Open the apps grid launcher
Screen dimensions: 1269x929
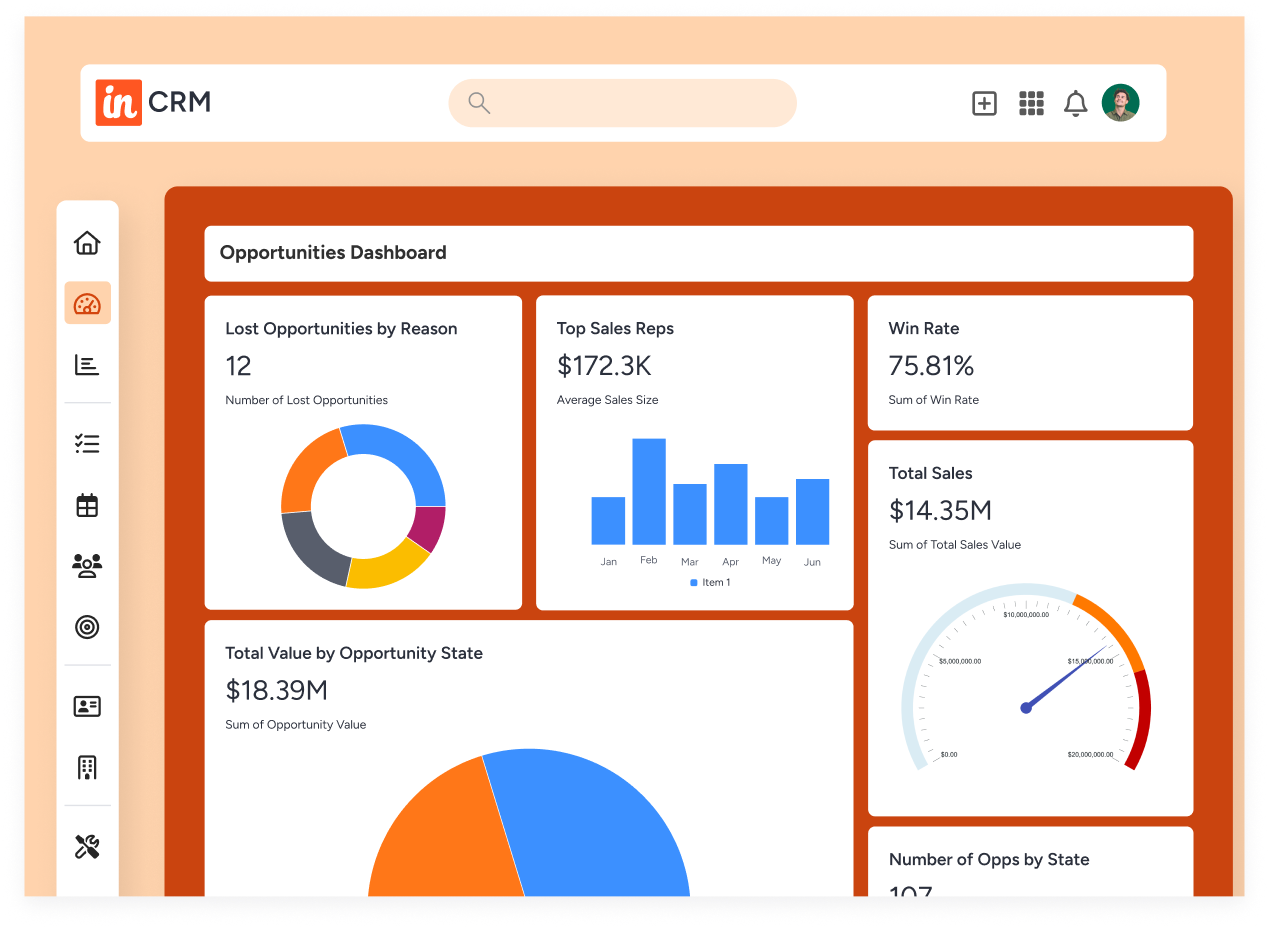click(x=1031, y=103)
